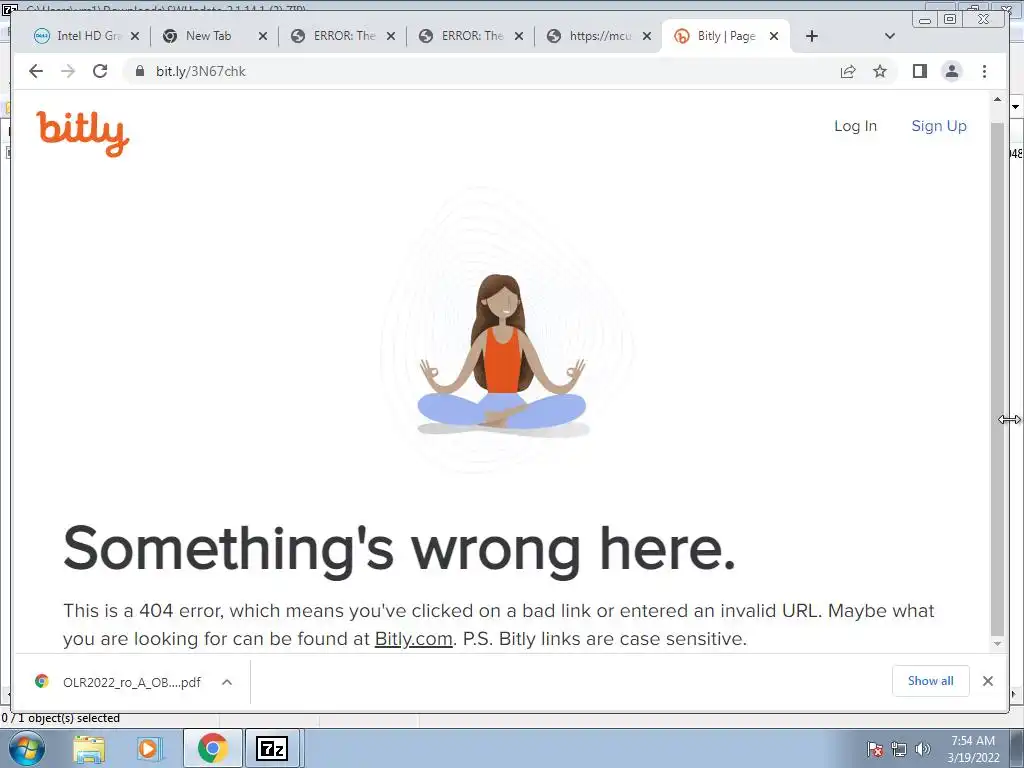
Task: Follow the Bitly.com link
Action: [413, 639]
